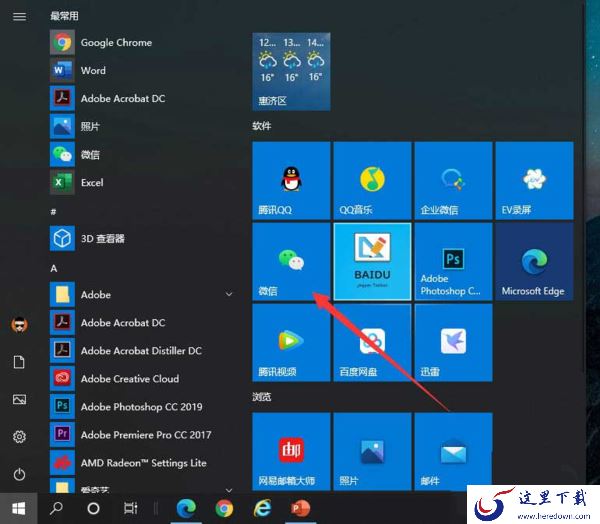Open the EV录屏 tile
Screen dimensions: 600x524
535,180
